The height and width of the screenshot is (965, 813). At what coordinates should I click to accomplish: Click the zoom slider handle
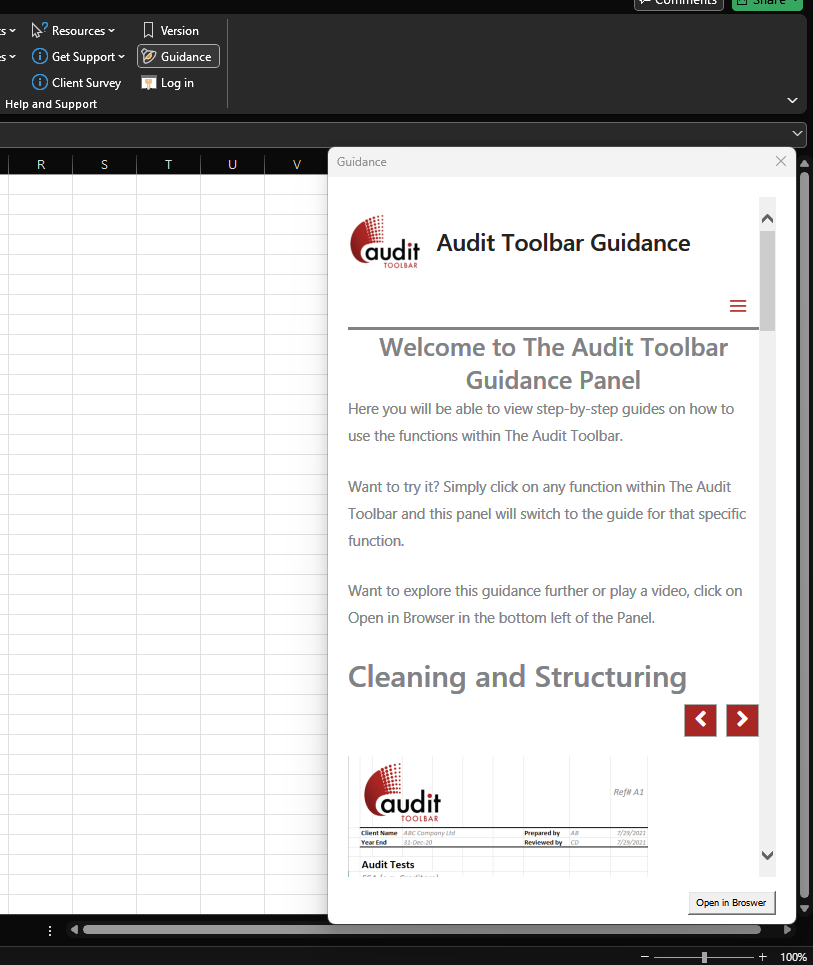pyautogui.click(x=704, y=957)
